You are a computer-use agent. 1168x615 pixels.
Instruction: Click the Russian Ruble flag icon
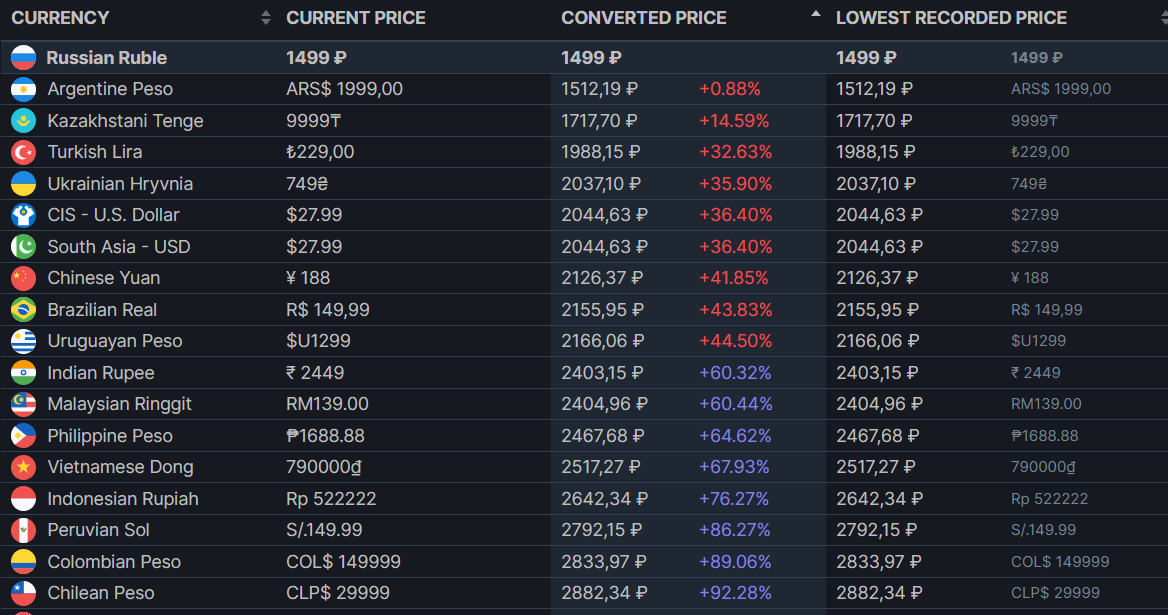(x=23, y=57)
